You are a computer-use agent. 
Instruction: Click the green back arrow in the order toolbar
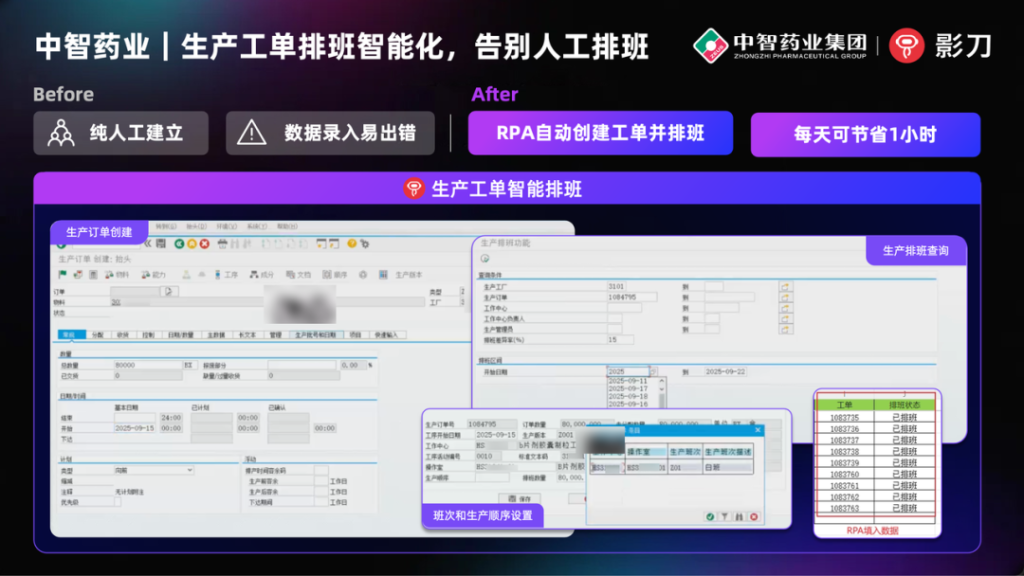pyautogui.click(x=178, y=243)
